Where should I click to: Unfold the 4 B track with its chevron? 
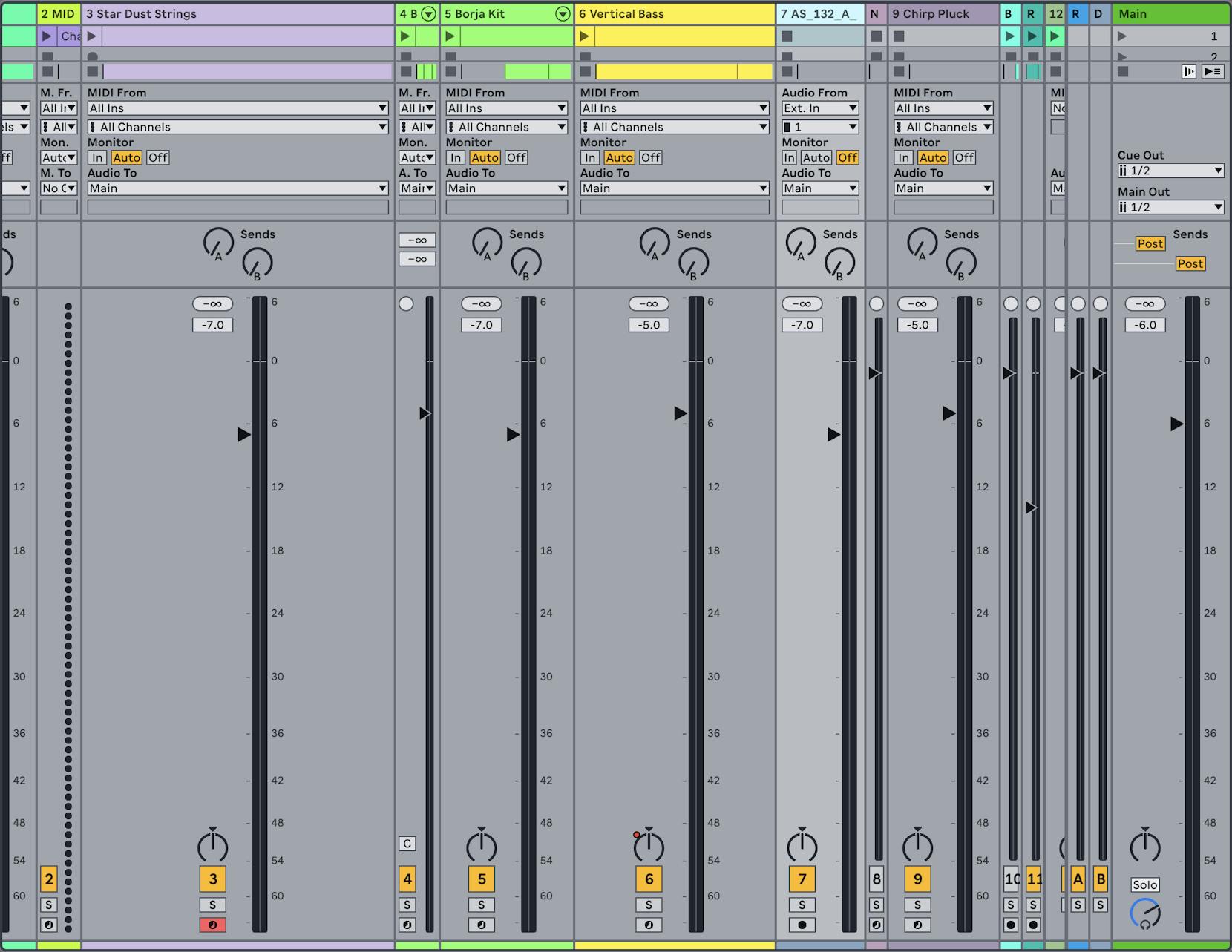click(427, 13)
